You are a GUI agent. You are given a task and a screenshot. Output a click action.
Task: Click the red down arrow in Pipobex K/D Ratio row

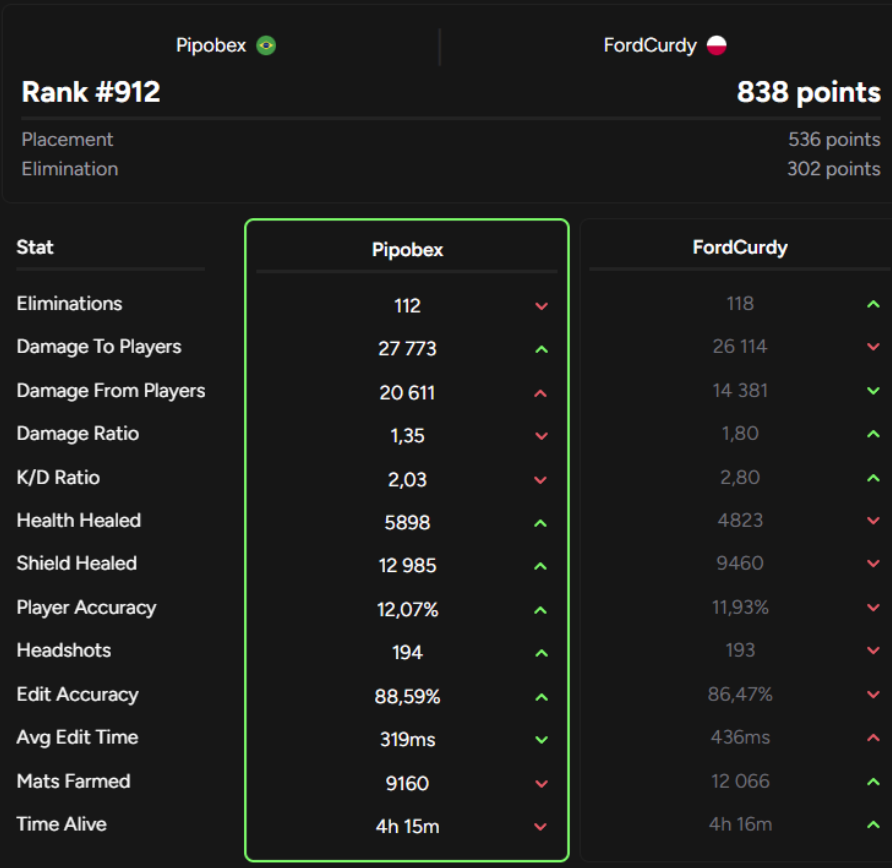[540, 480]
